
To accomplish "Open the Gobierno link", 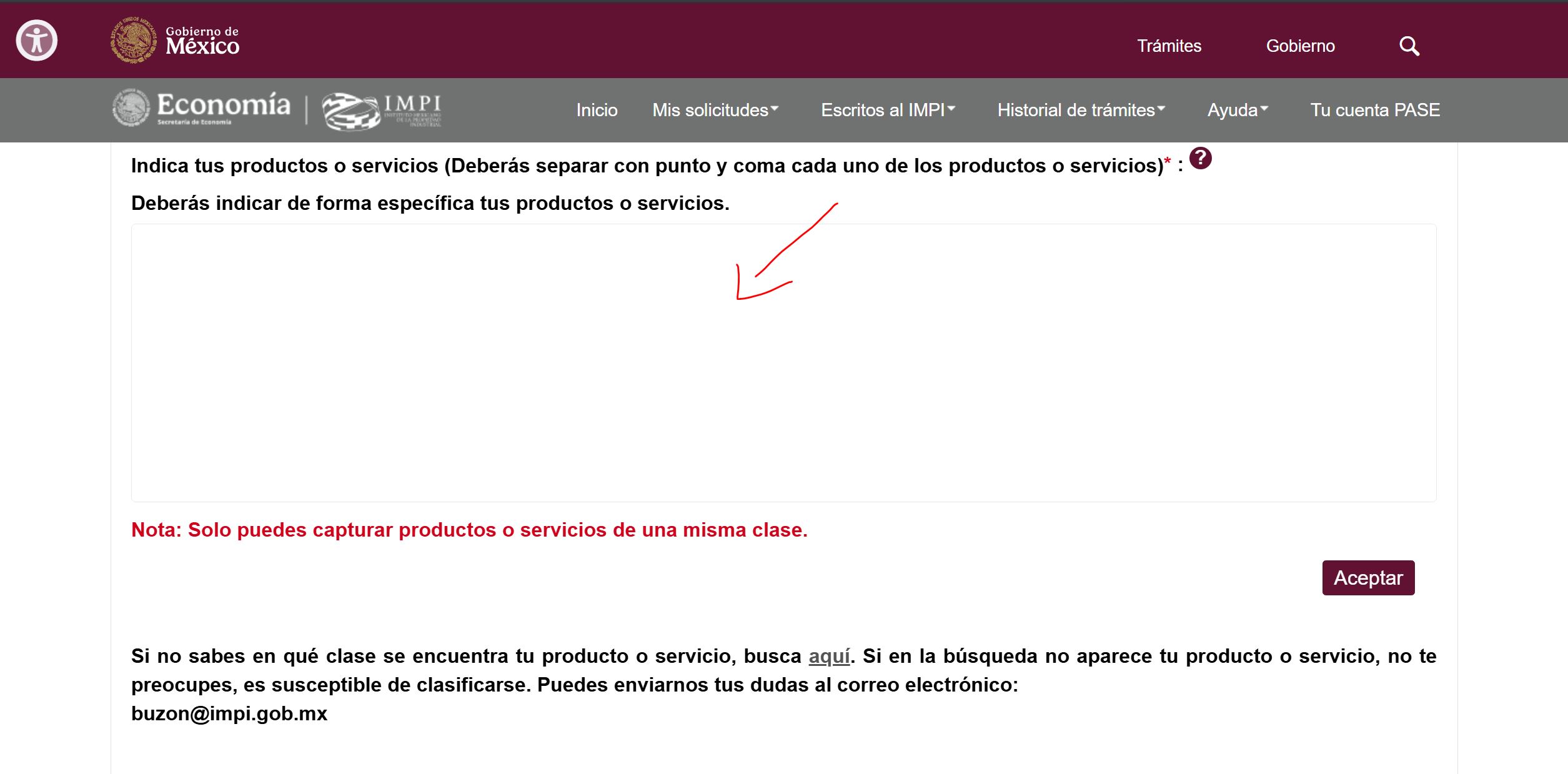I will click(1300, 46).
